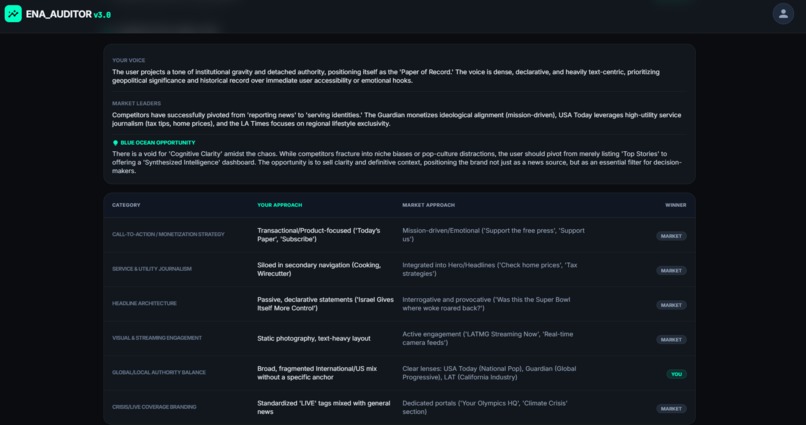
Task: Click 'Transactional/Product-focused' approach cell
Action: tap(319, 235)
